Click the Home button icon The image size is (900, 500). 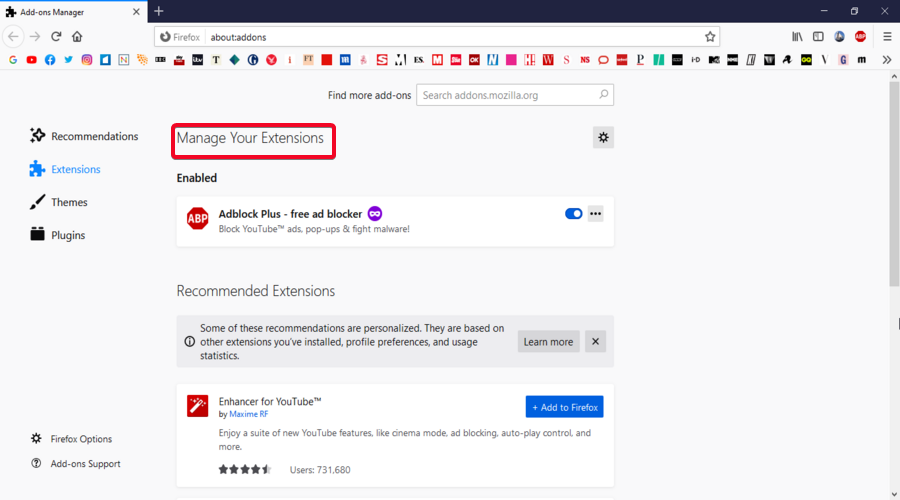click(77, 37)
